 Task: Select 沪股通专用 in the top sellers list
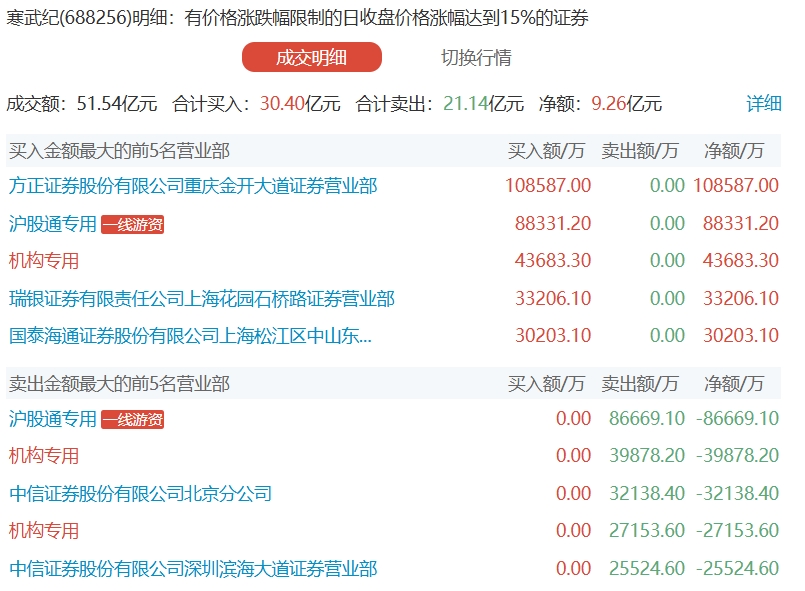click(x=52, y=419)
